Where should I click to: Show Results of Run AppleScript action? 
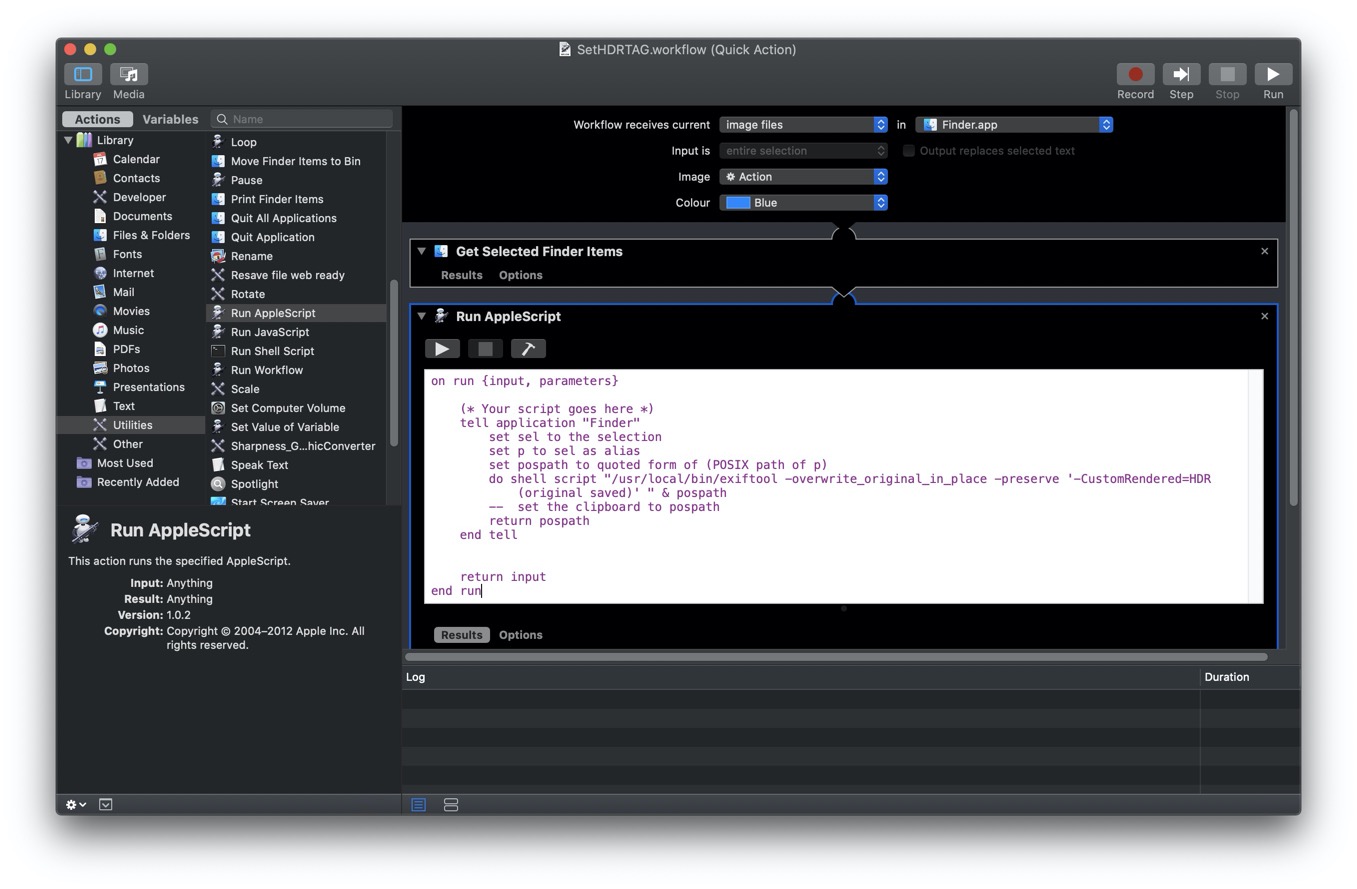coord(461,635)
